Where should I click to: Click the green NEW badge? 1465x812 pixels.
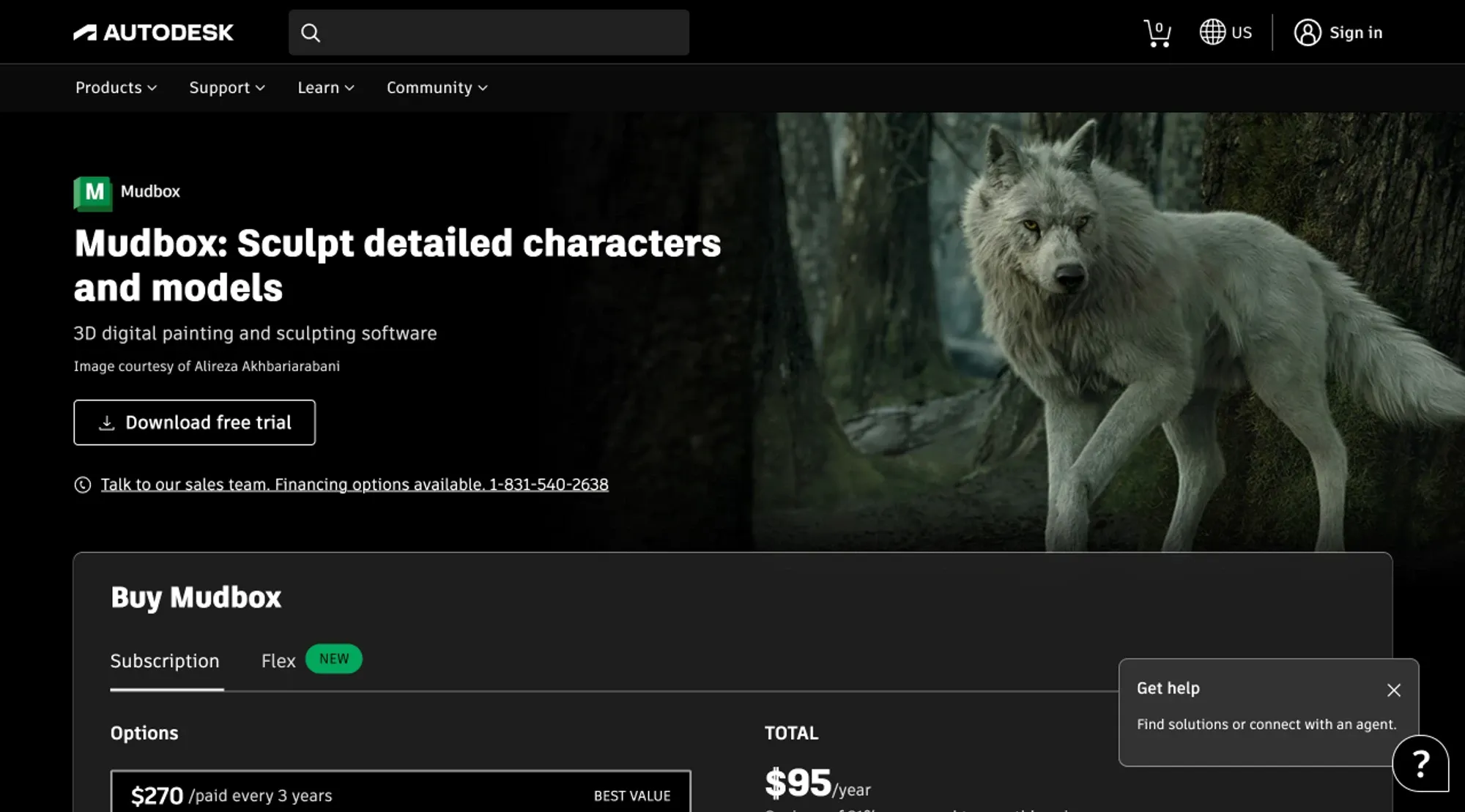(x=334, y=659)
